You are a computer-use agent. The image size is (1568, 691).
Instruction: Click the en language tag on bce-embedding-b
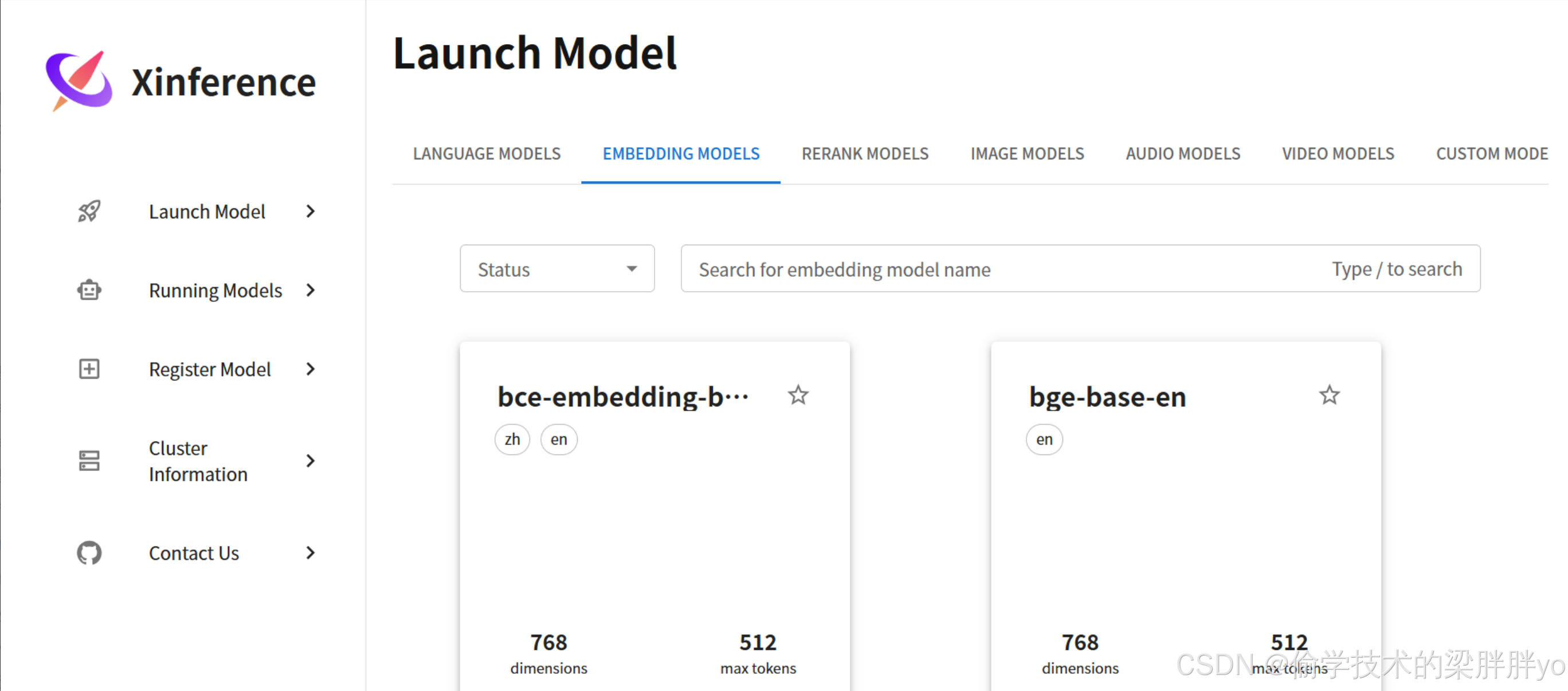point(559,439)
